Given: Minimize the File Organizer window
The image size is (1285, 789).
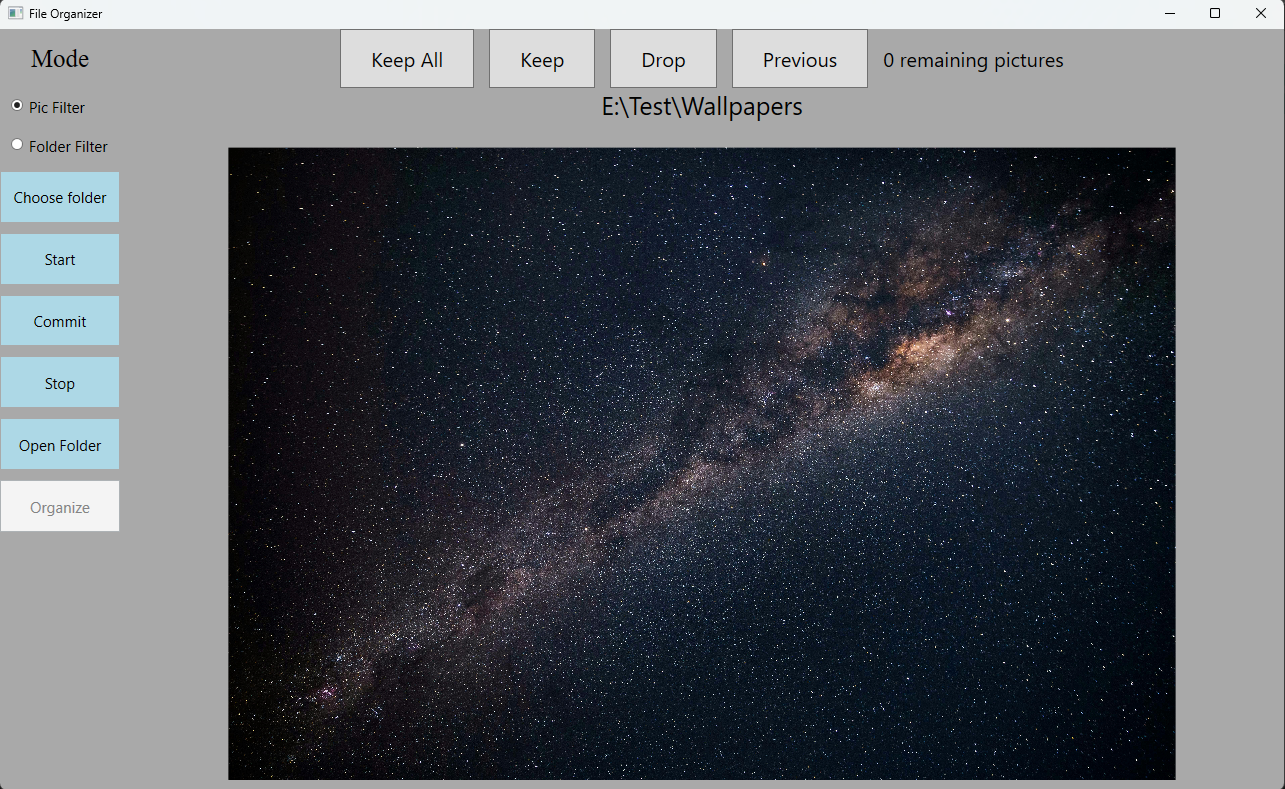Looking at the screenshot, I should (1169, 14).
